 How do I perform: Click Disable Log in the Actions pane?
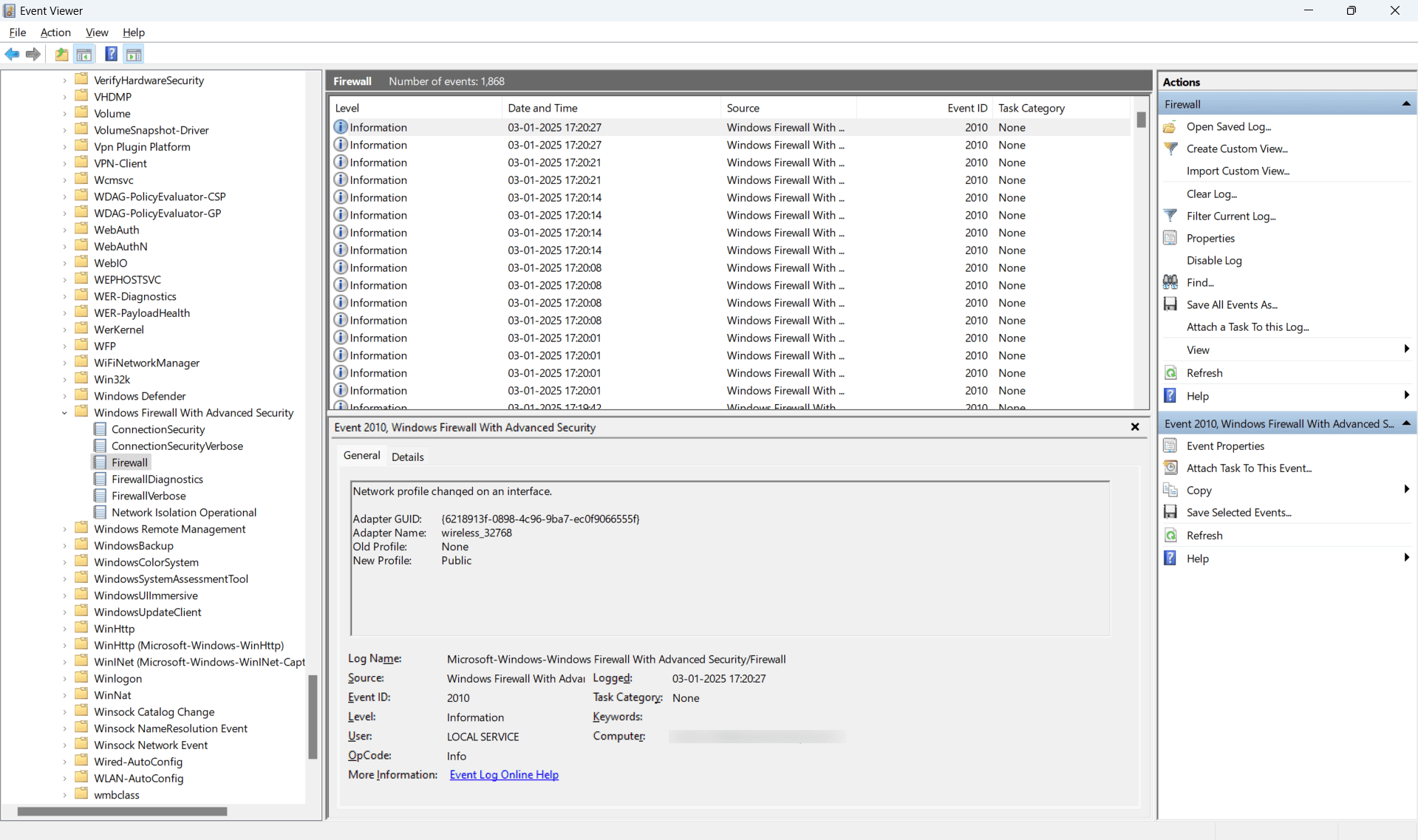coord(1213,260)
